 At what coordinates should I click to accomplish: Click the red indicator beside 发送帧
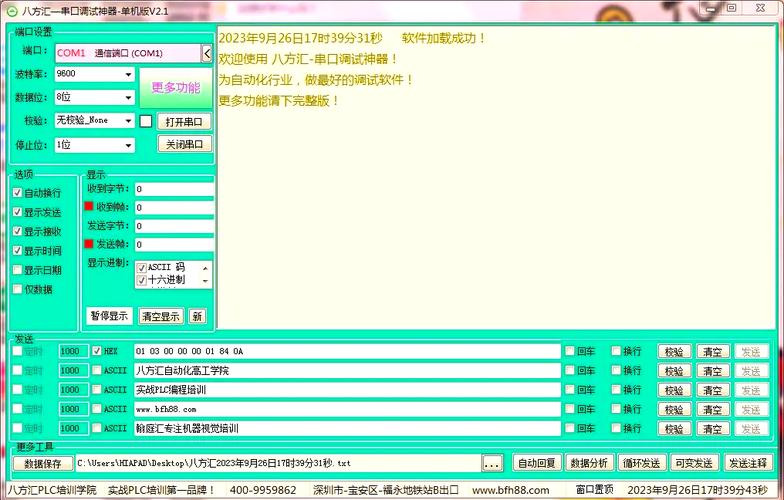pyautogui.click(x=89, y=244)
